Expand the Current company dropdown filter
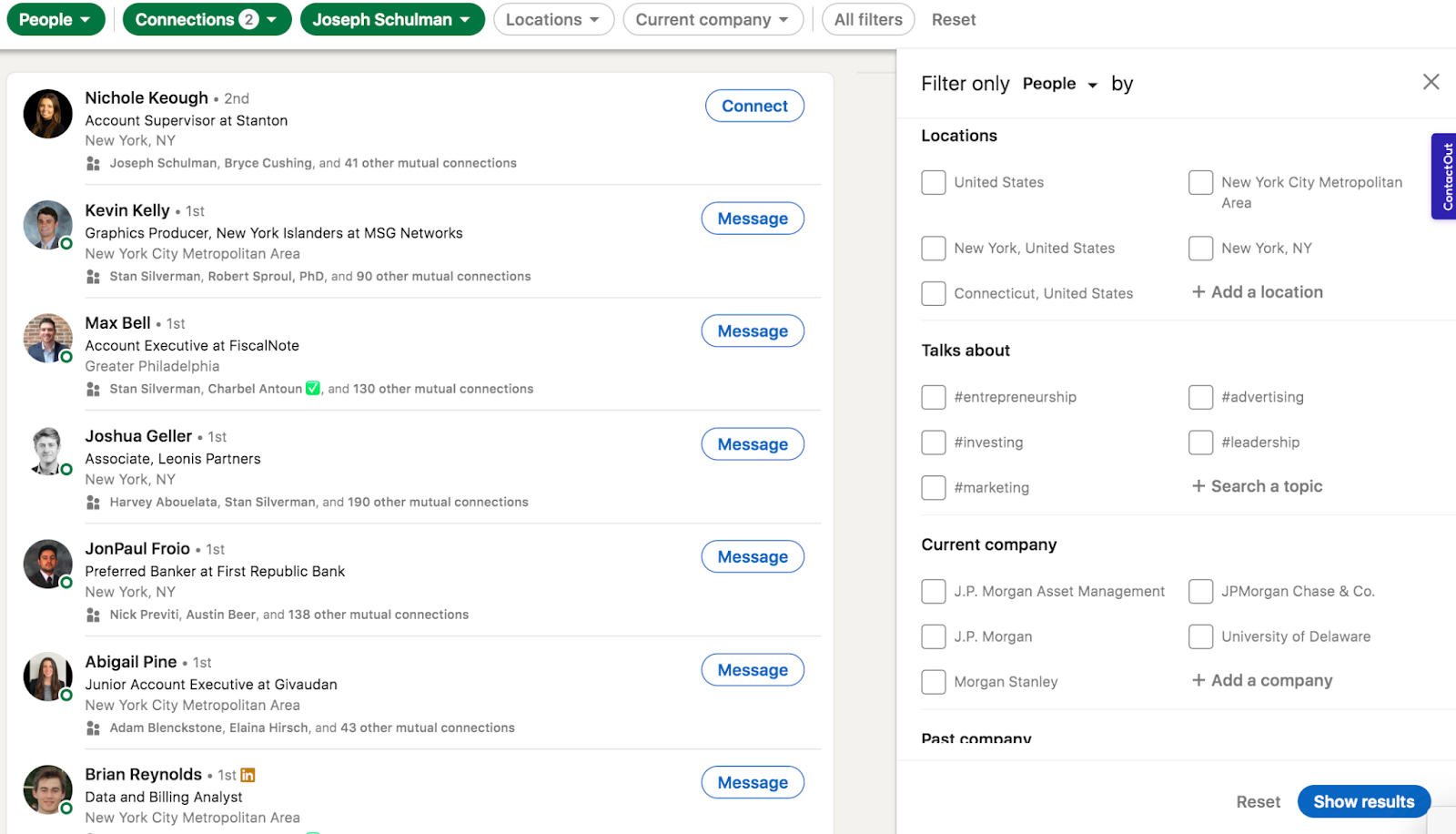The height and width of the screenshot is (834, 1456). (x=713, y=19)
